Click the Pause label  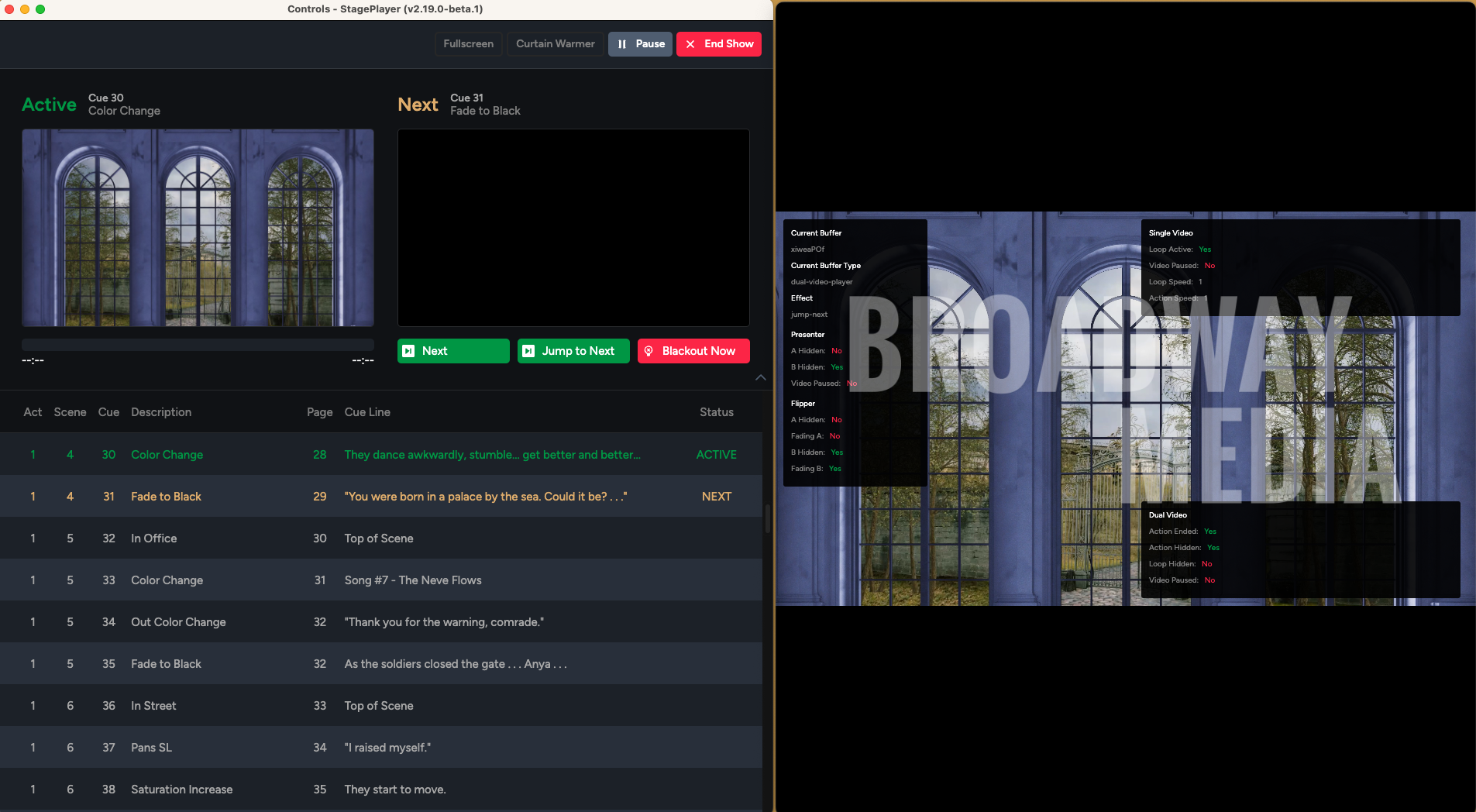click(x=650, y=44)
